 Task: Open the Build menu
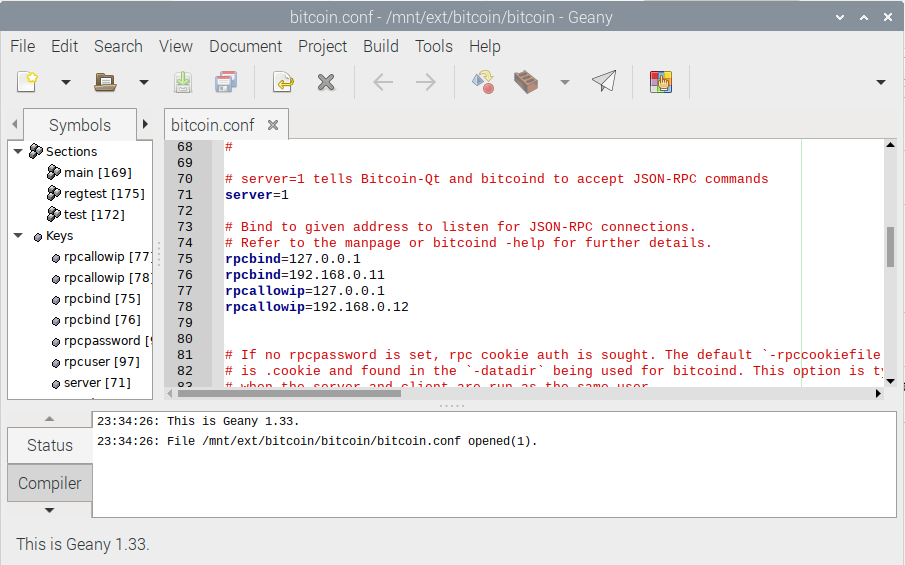[380, 46]
